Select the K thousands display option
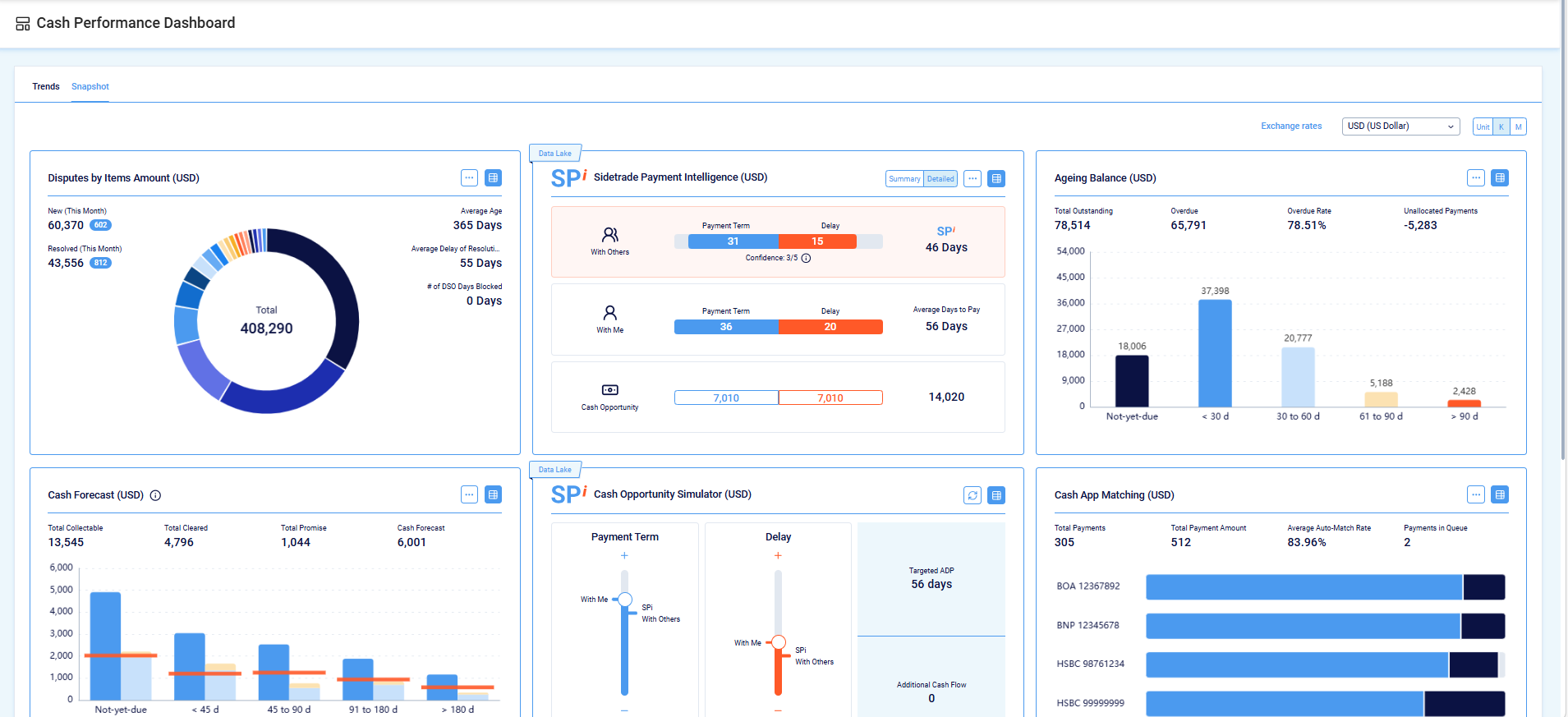The height and width of the screenshot is (717, 1568). point(1501,126)
